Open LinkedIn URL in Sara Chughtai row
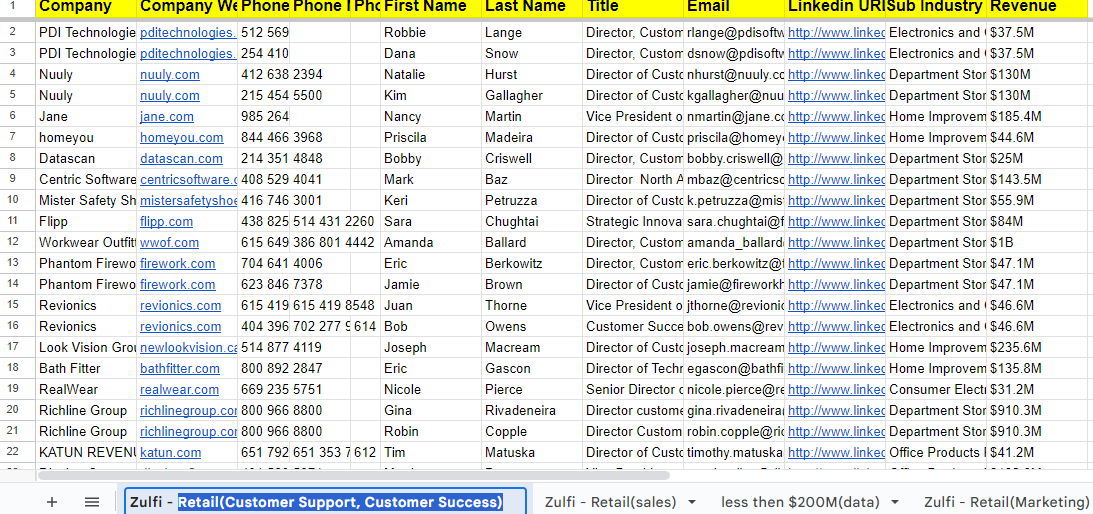The height and width of the screenshot is (514, 1093). click(836, 221)
